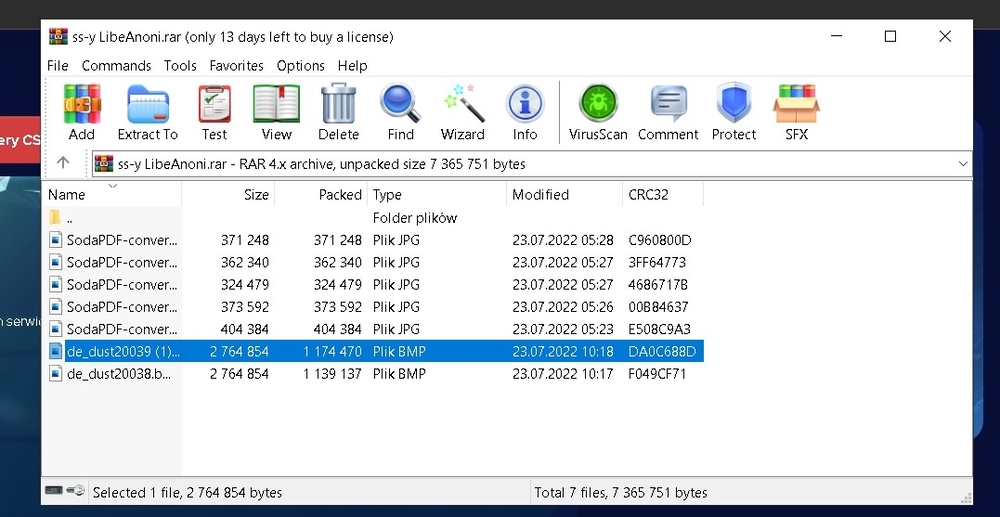Minimize the WinRAR window
The image size is (1000, 517).
[836, 36]
